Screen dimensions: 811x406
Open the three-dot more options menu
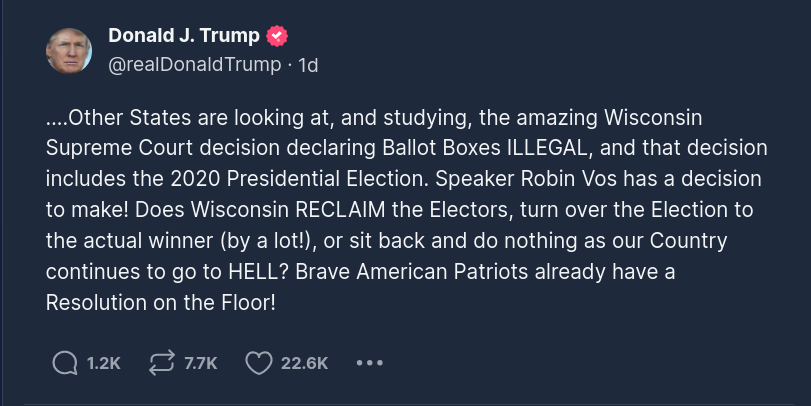(x=370, y=363)
